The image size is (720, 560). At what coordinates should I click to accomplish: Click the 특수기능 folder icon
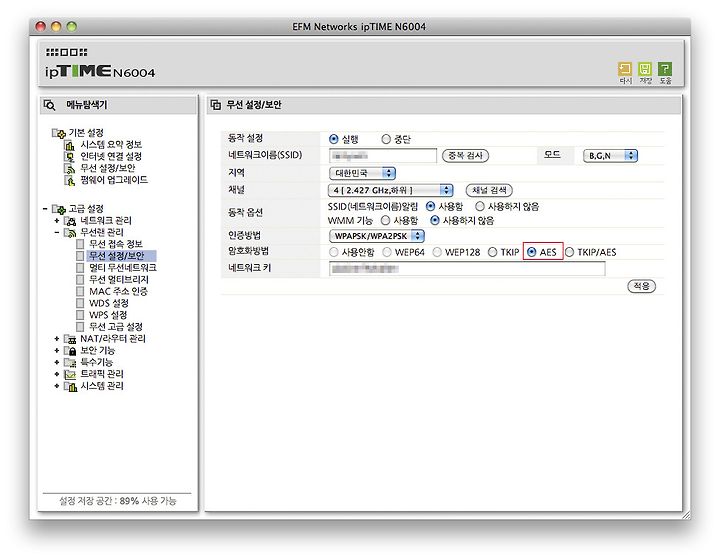(x=70, y=363)
